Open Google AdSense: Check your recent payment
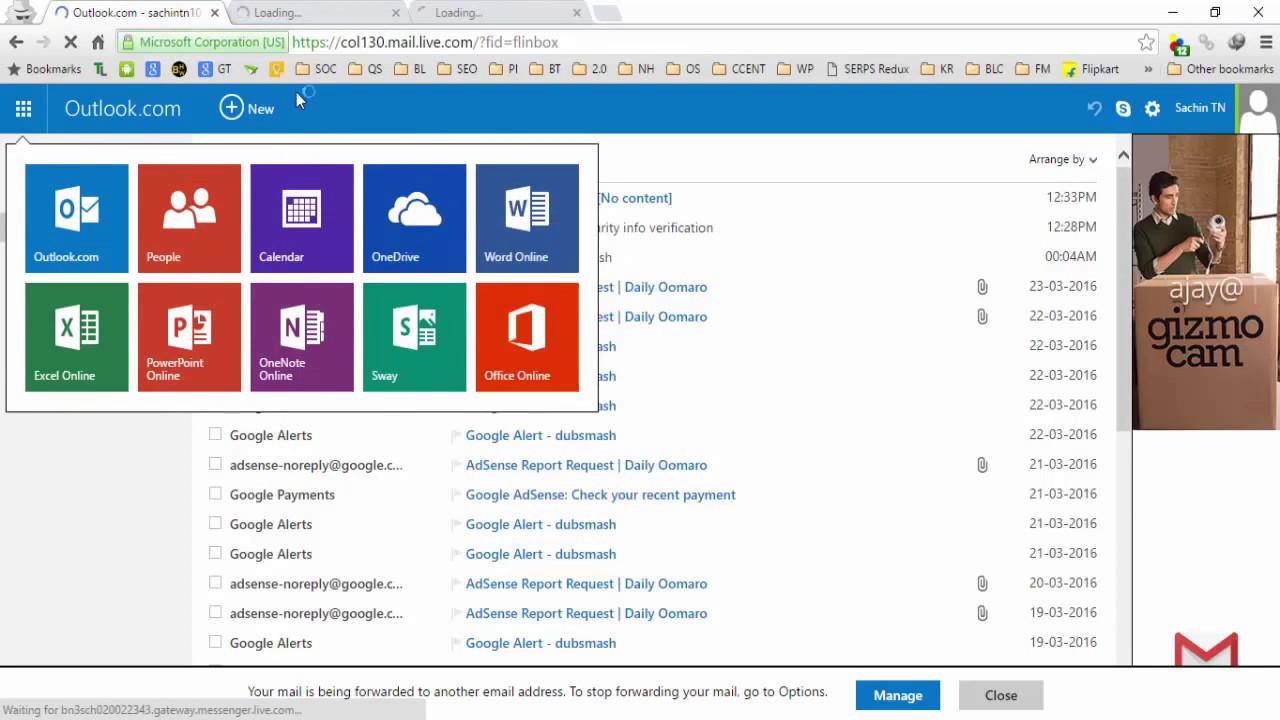Viewport: 1280px width, 720px height. tap(600, 495)
